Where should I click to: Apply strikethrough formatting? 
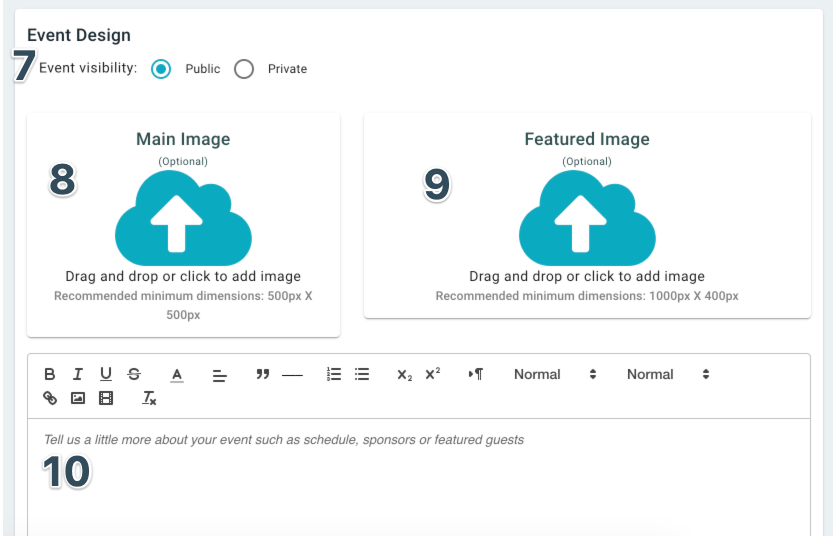point(134,374)
